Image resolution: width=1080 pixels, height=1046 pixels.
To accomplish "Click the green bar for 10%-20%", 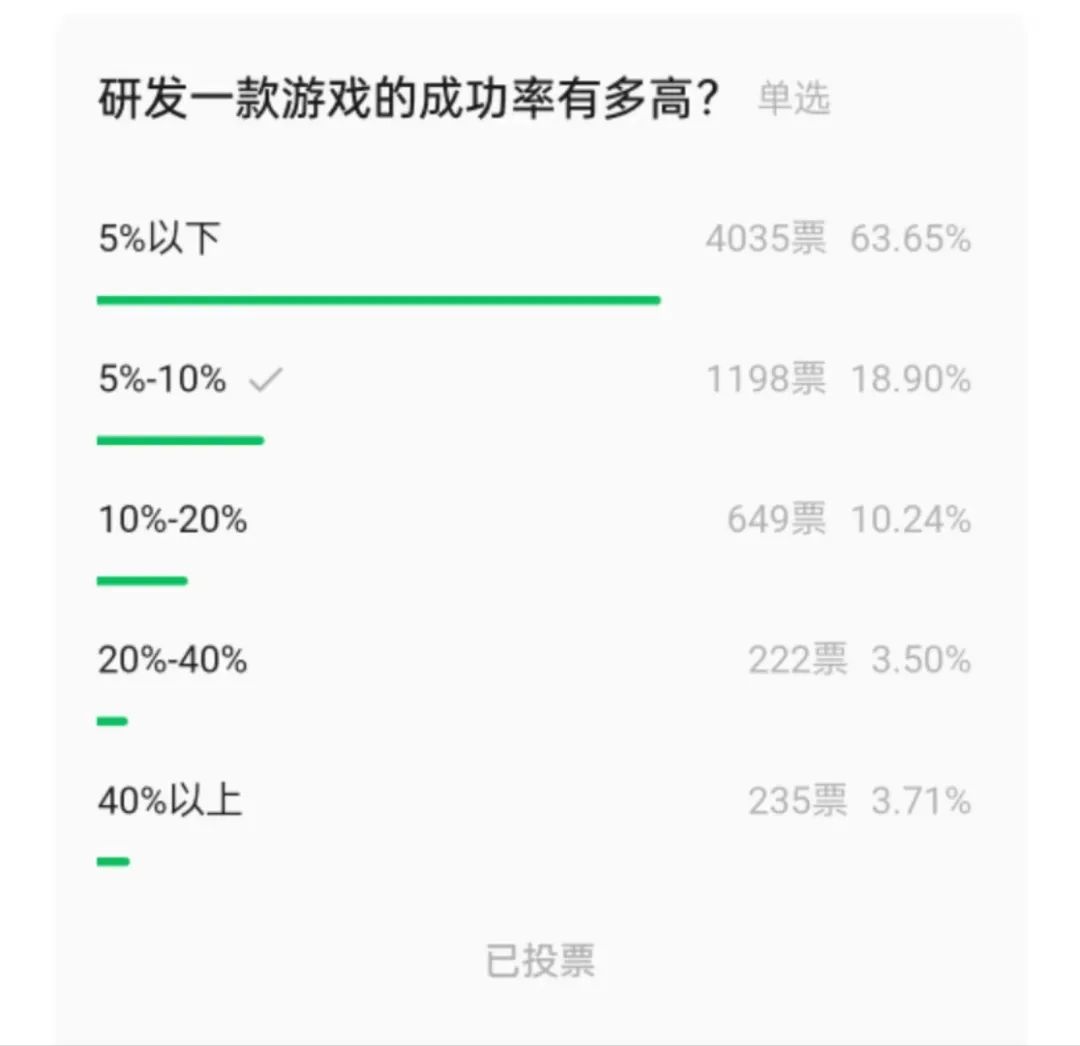I will [142, 581].
